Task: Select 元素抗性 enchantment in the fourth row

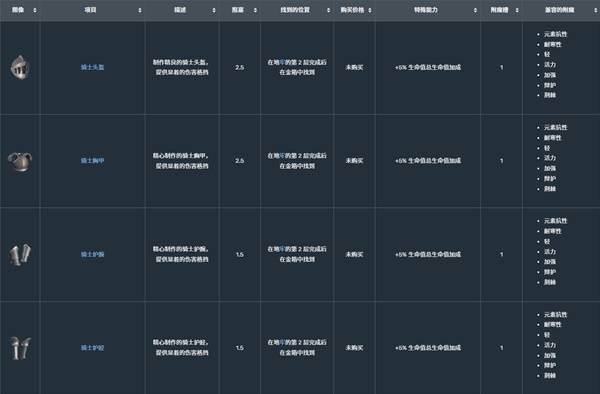Action: (x=556, y=314)
